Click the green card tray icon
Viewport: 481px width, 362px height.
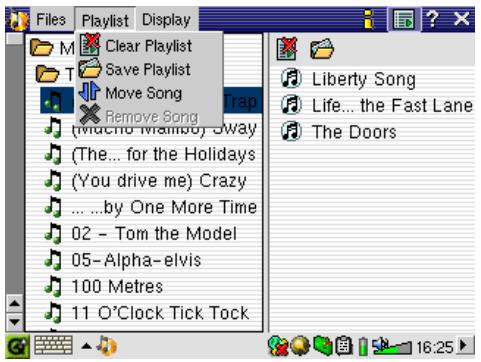(322, 345)
